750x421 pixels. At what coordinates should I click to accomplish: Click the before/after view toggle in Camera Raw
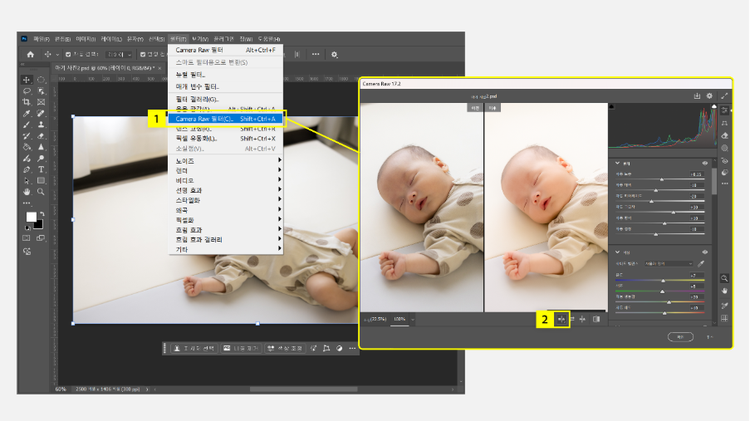pyautogui.click(x=562, y=319)
